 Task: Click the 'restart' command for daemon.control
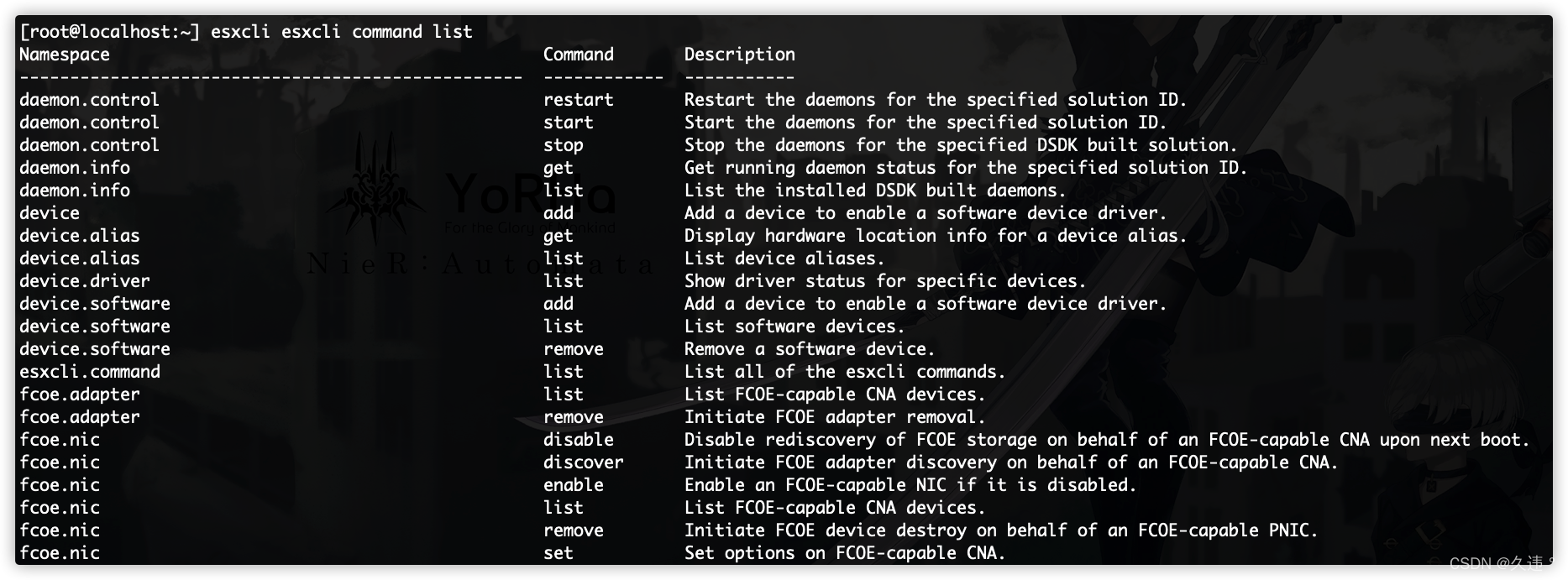(579, 100)
